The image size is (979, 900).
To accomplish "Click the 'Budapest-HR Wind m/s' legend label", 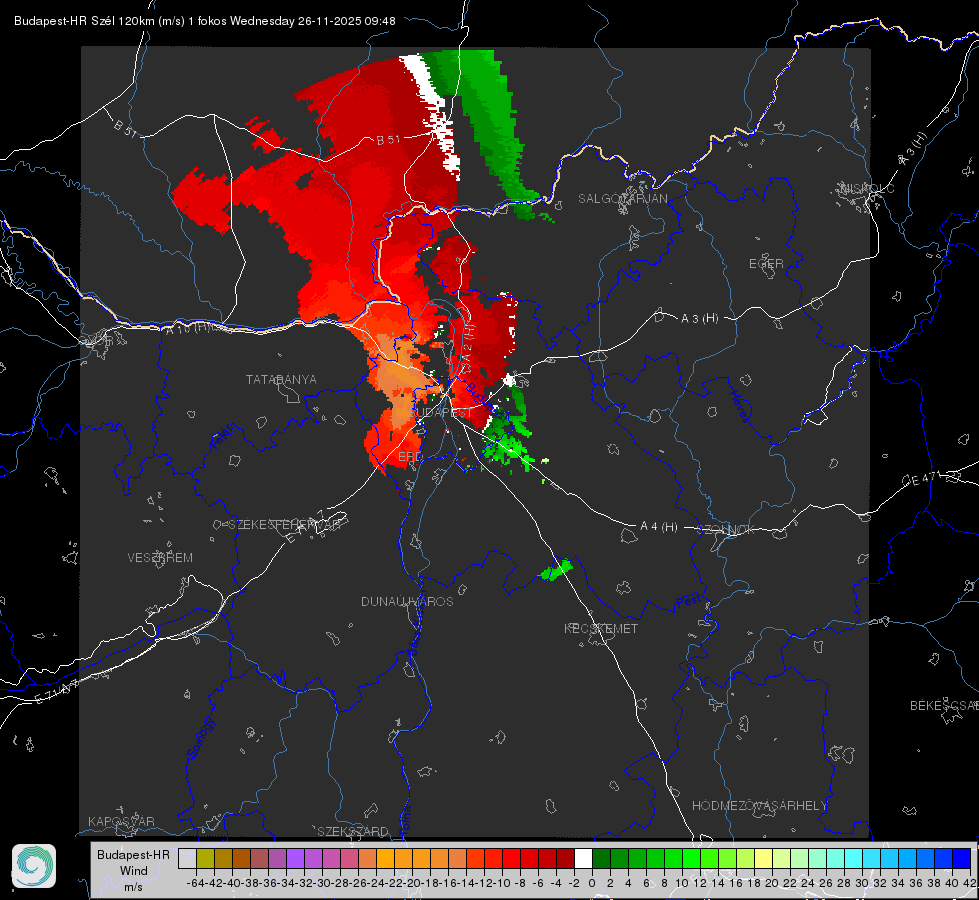I will [x=134, y=870].
